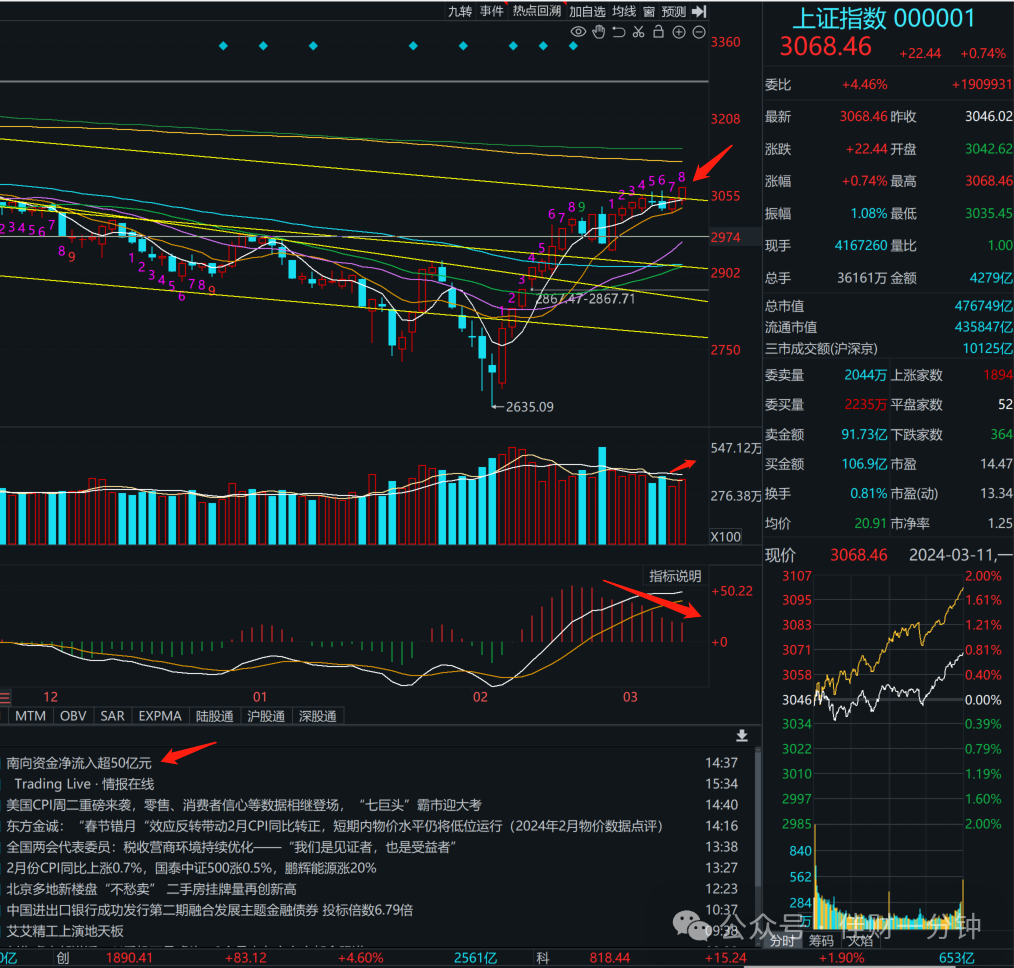Click the 开盘 3042.62 value

(989, 149)
